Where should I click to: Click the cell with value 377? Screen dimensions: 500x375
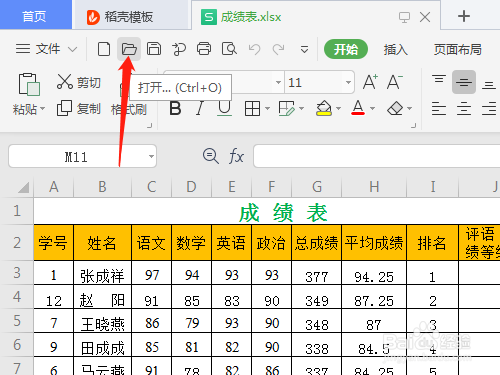click(317, 273)
